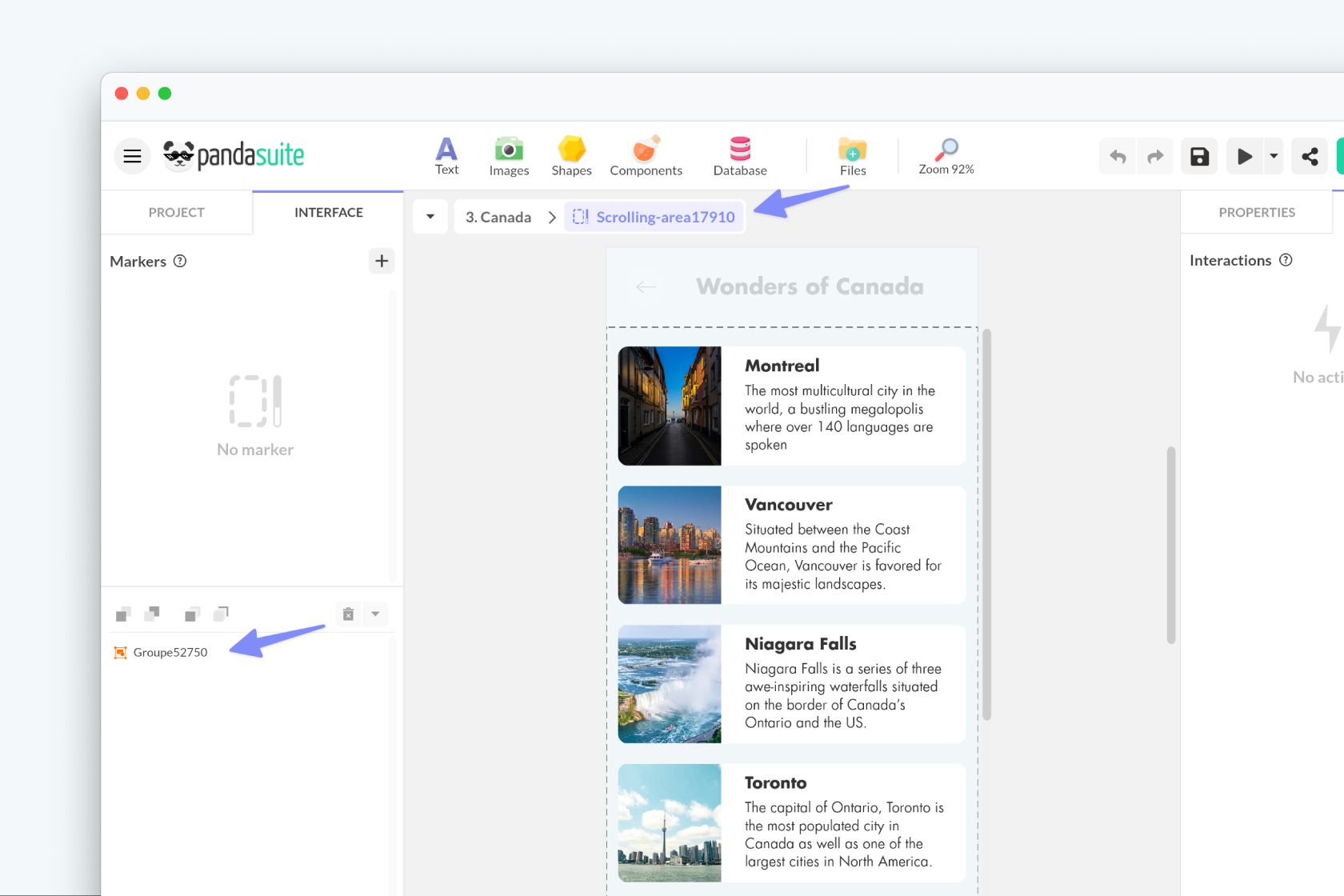This screenshot has height=896, width=1344.
Task: Open the hamburger main menu
Action: click(132, 156)
